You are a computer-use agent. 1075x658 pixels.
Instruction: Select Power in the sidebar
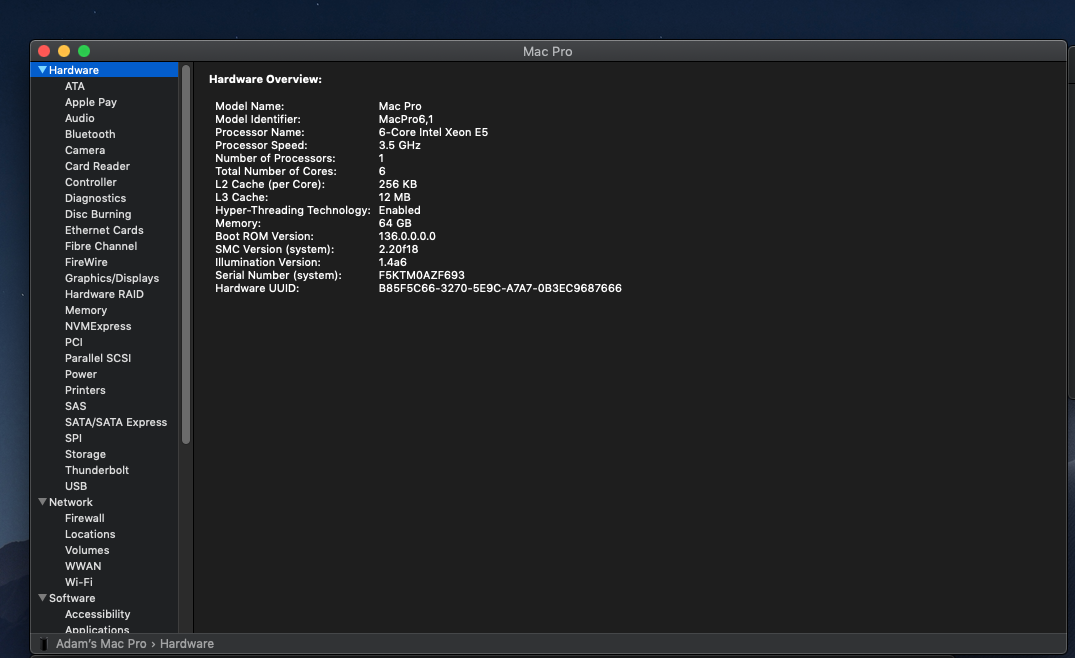[81, 374]
